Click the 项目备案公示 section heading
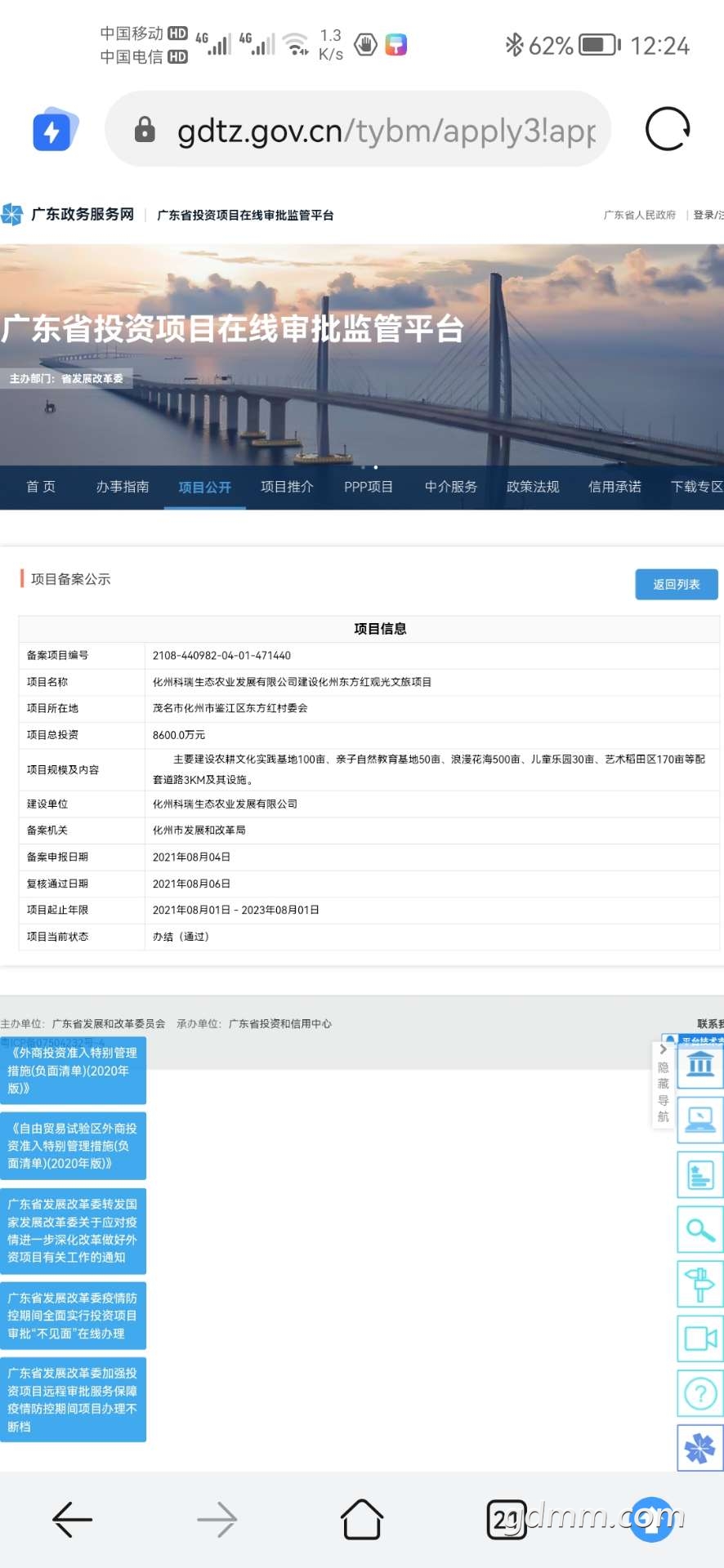This screenshot has width=724, height=1568. pyautogui.click(x=70, y=579)
